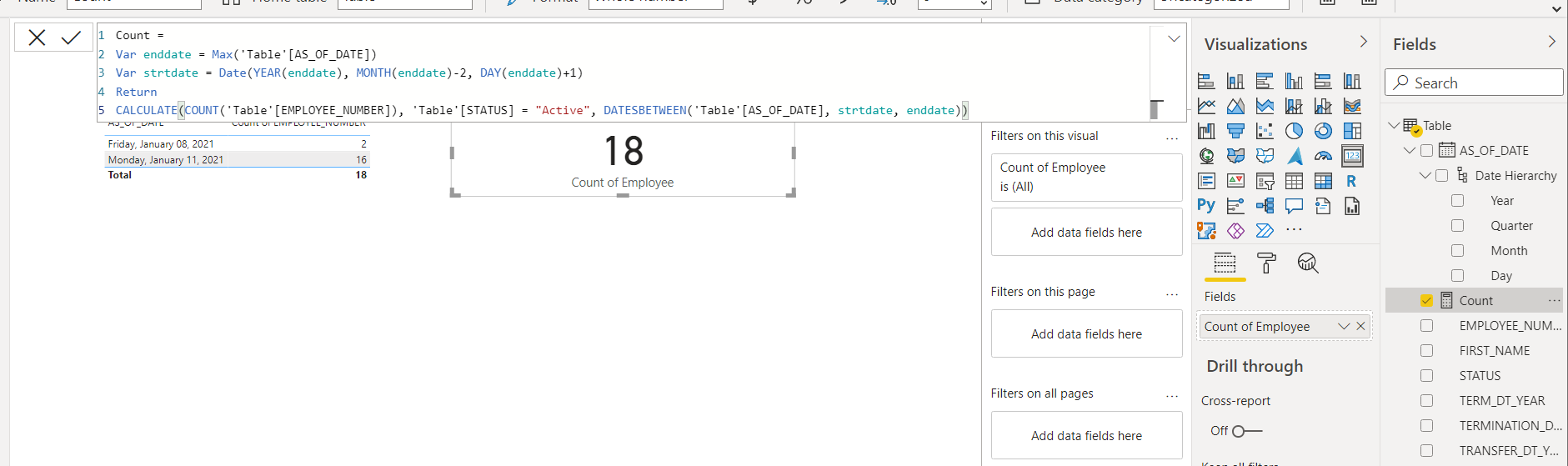Open the Analytics magnifier tab
This screenshot has height=466, width=1568.
(x=1308, y=263)
